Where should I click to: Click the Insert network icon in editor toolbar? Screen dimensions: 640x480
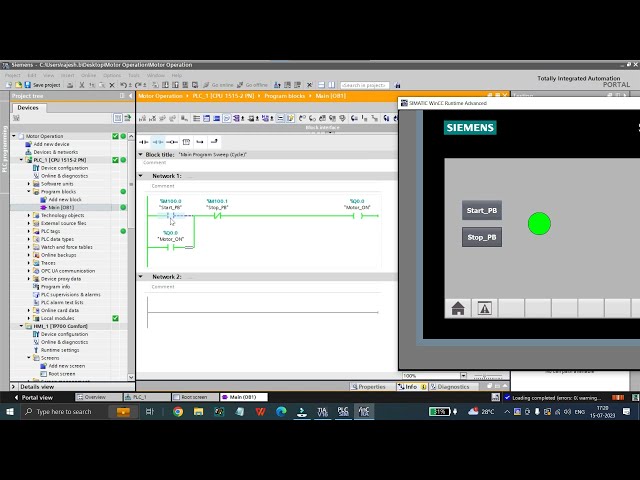(x=142, y=118)
